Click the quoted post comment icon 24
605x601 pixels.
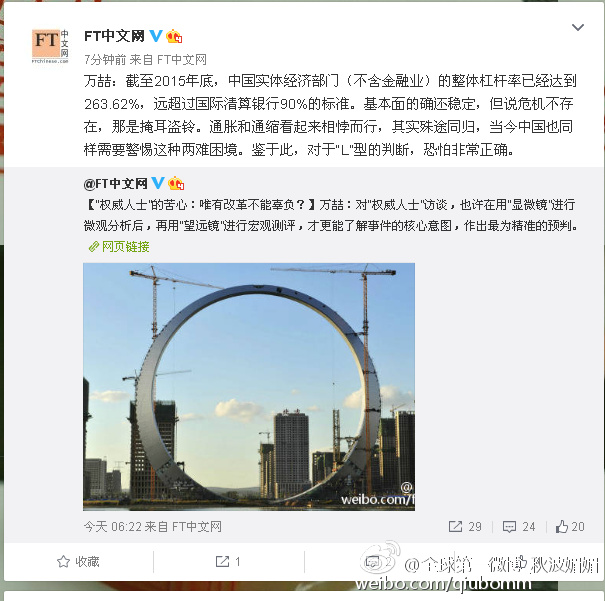coord(519,527)
